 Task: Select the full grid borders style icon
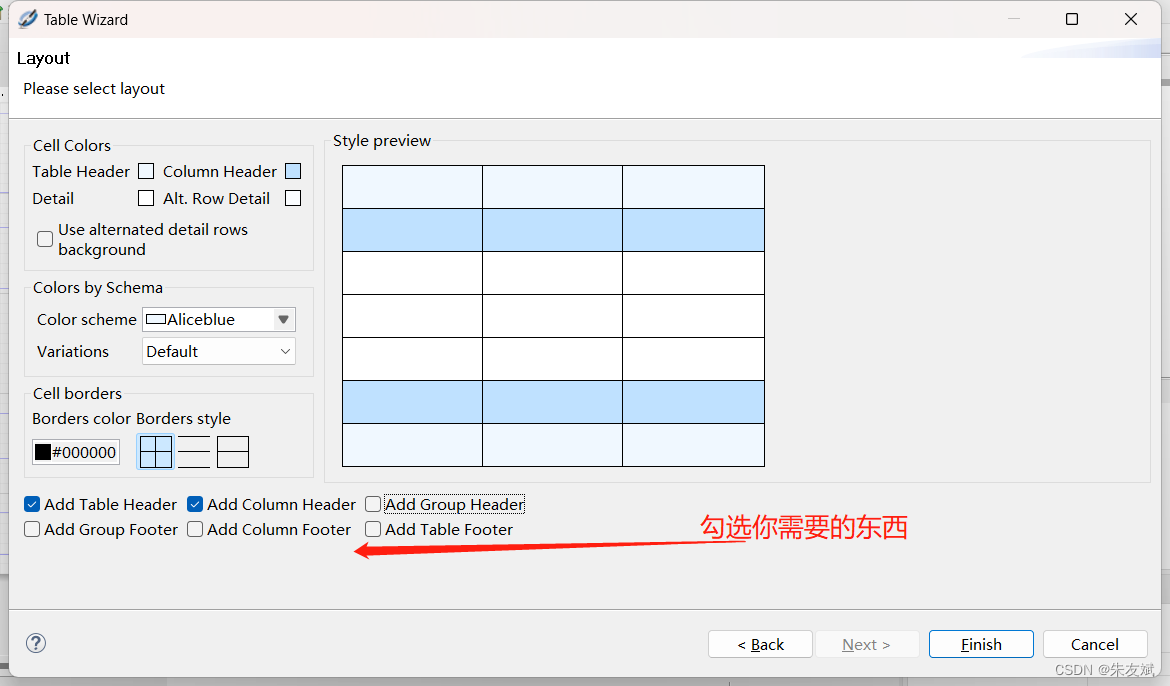point(155,452)
